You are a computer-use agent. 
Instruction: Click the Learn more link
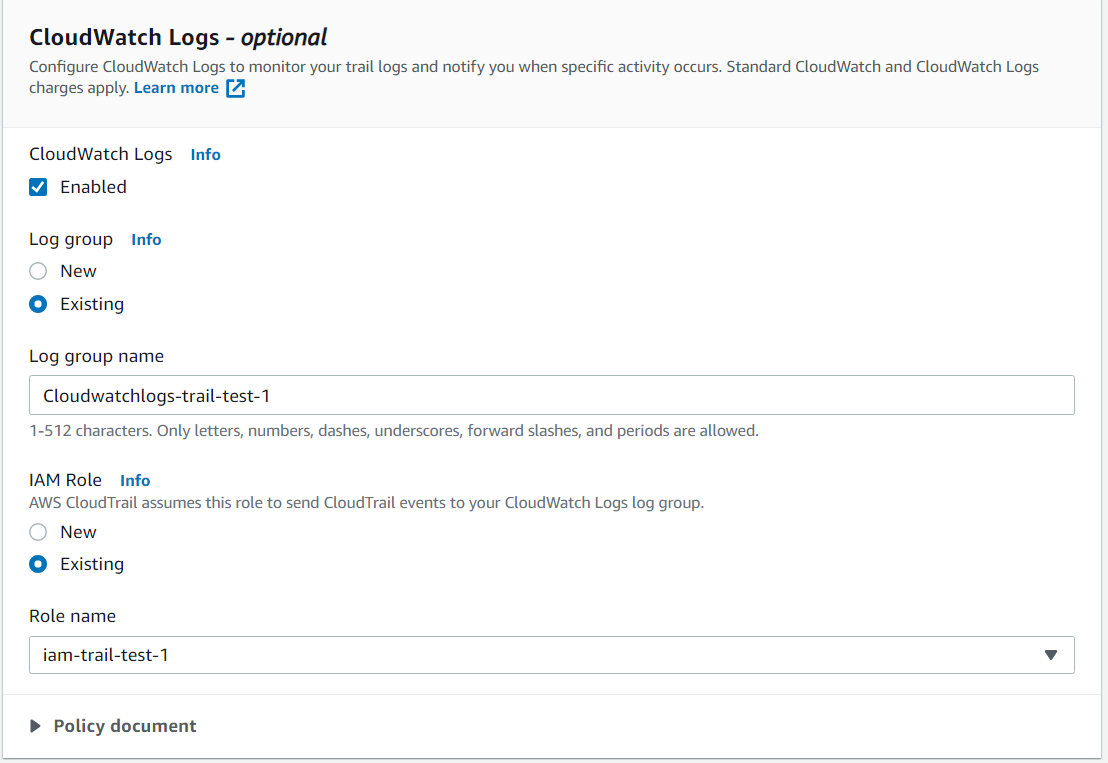176,88
